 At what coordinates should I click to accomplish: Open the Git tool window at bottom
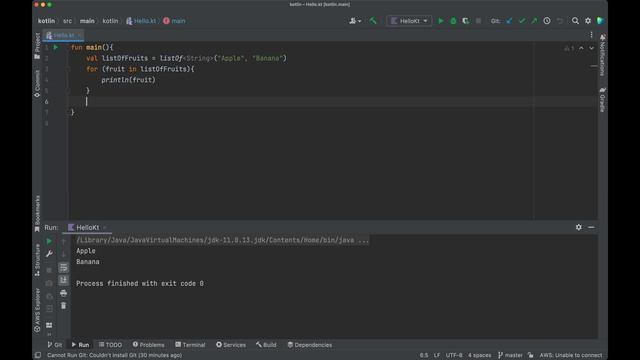[x=55, y=345]
